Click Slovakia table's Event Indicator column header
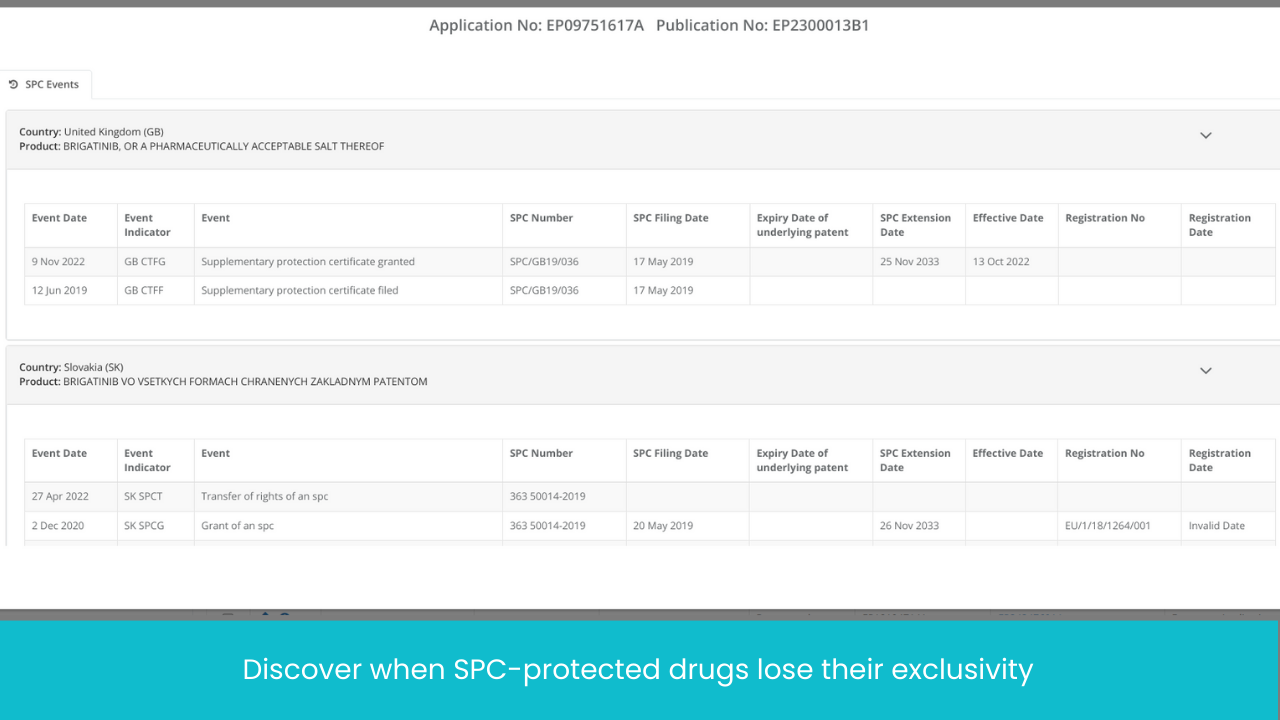1280x720 pixels. click(x=147, y=460)
